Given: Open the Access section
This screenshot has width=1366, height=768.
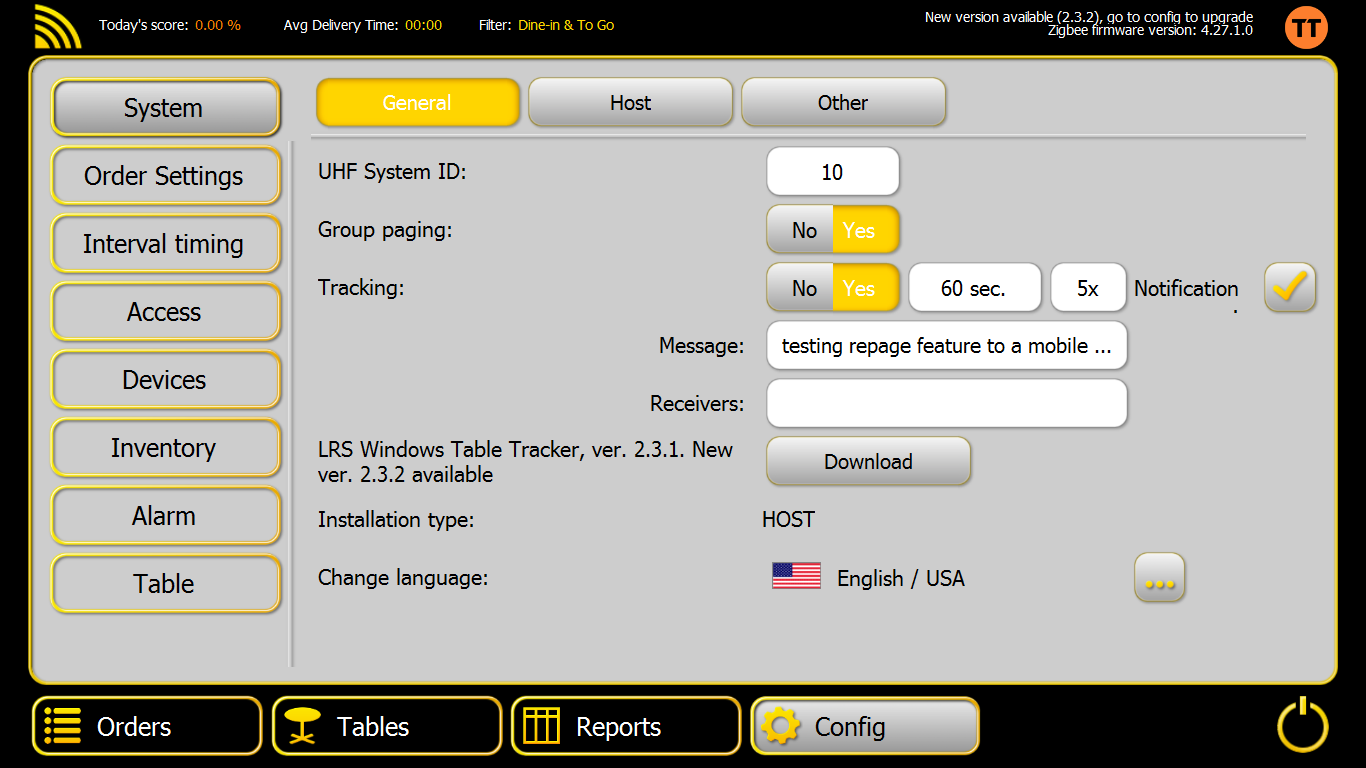Looking at the screenshot, I should click(x=165, y=312).
